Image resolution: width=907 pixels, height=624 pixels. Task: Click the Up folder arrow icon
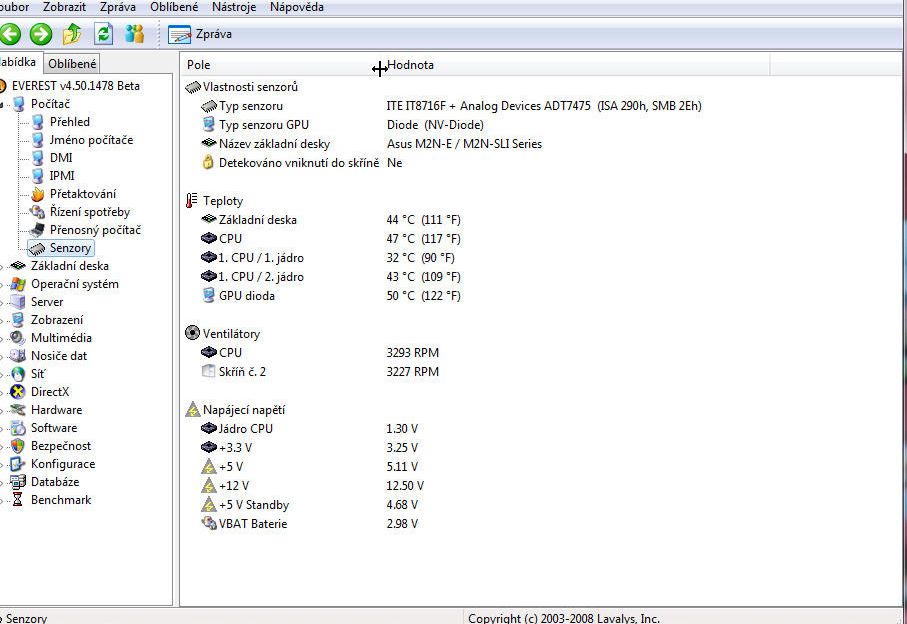(x=72, y=34)
